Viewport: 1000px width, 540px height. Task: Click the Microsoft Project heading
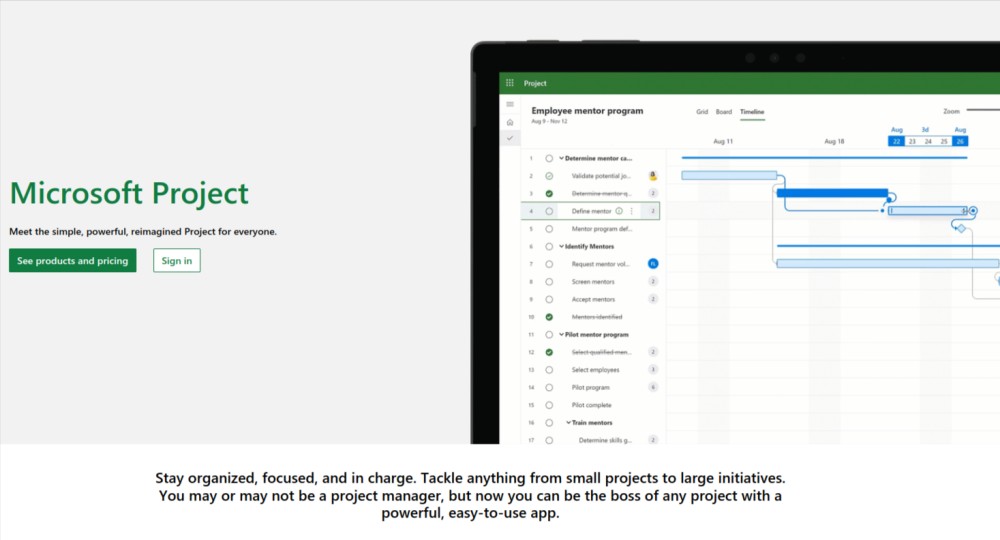(129, 193)
